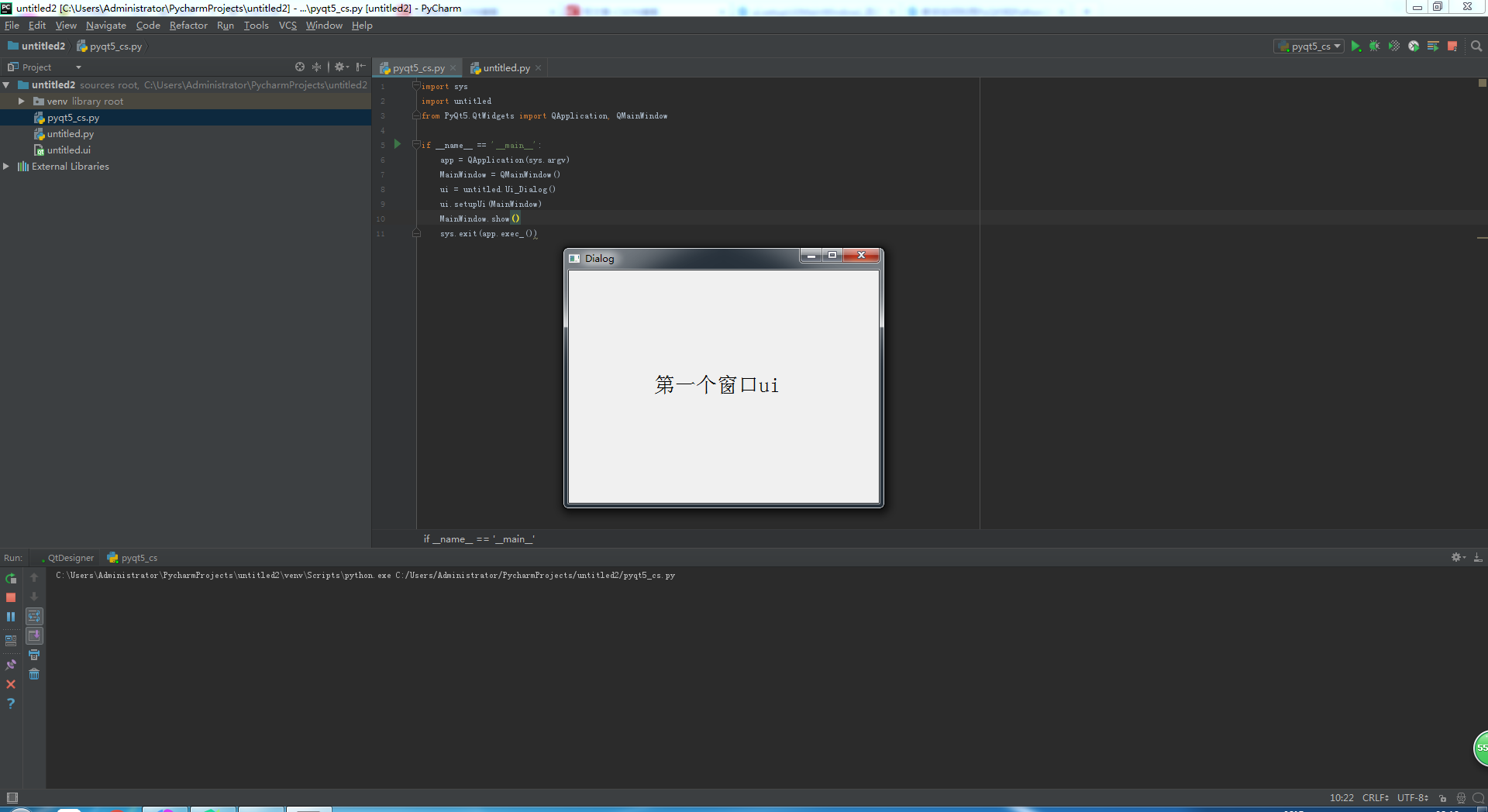
Task: Open the Run menu
Action: point(225,26)
